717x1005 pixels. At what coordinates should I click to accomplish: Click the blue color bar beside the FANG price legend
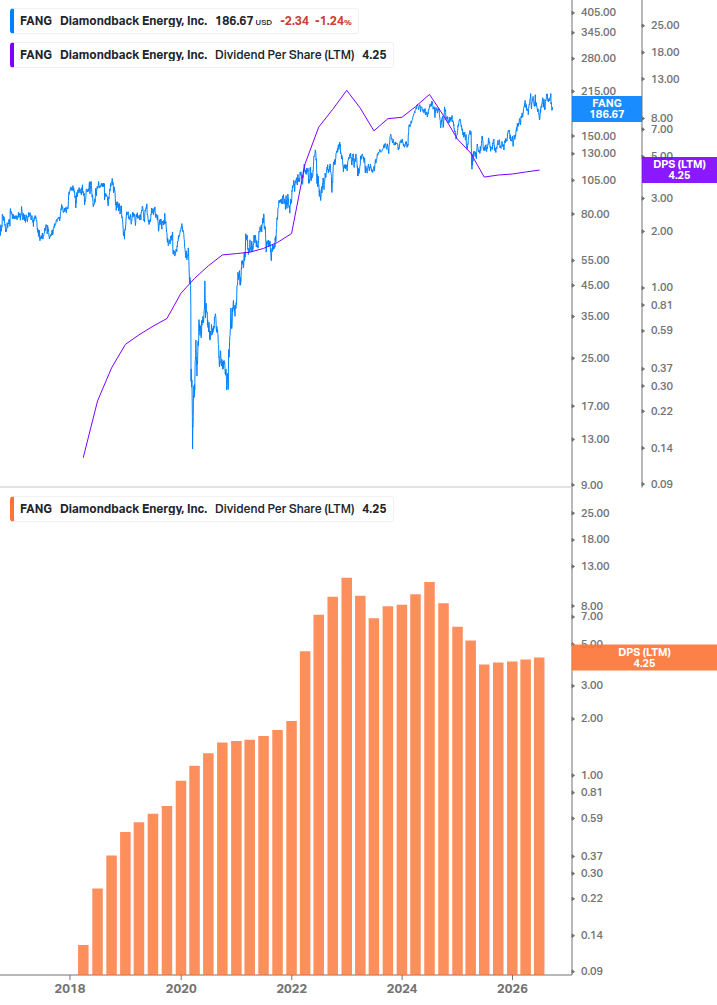tap(12, 21)
